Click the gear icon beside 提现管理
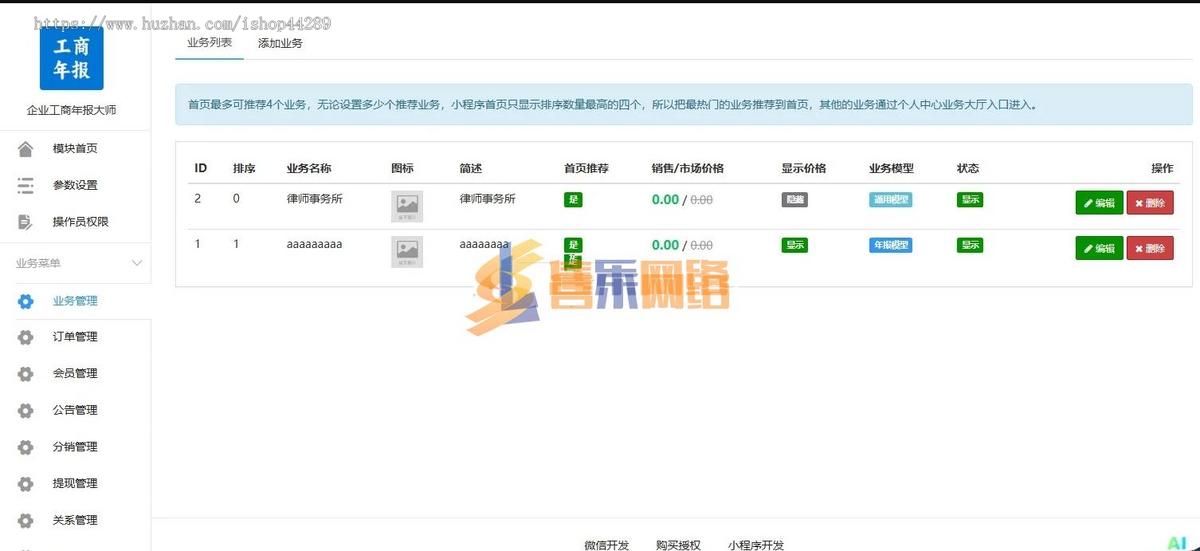 coord(26,484)
